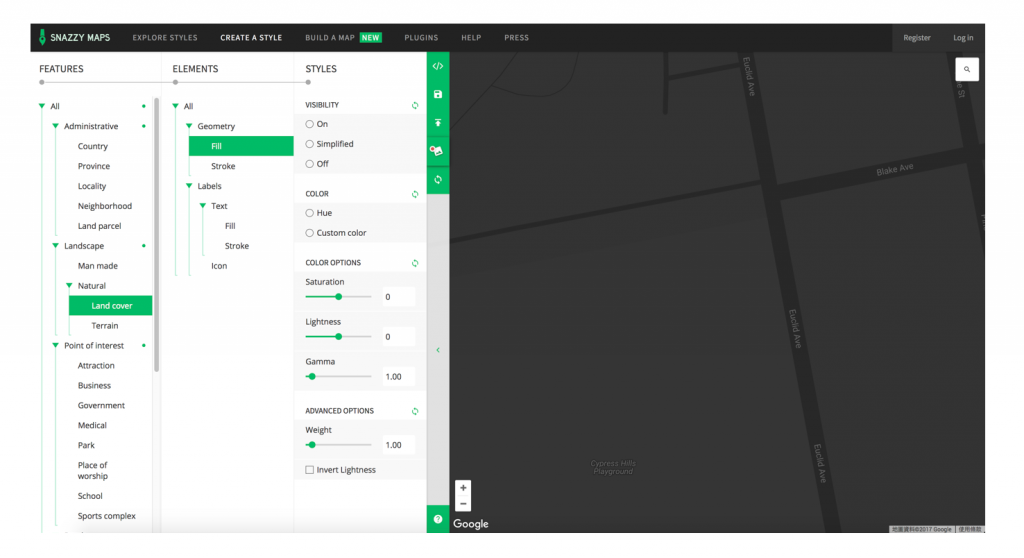
Task: Click the Register link
Action: (x=916, y=38)
